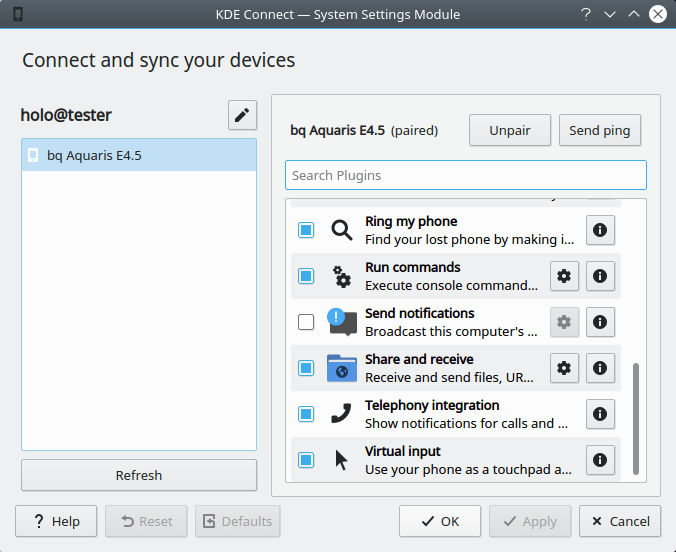
Task: Uncheck the Run commands plugin
Action: point(306,276)
